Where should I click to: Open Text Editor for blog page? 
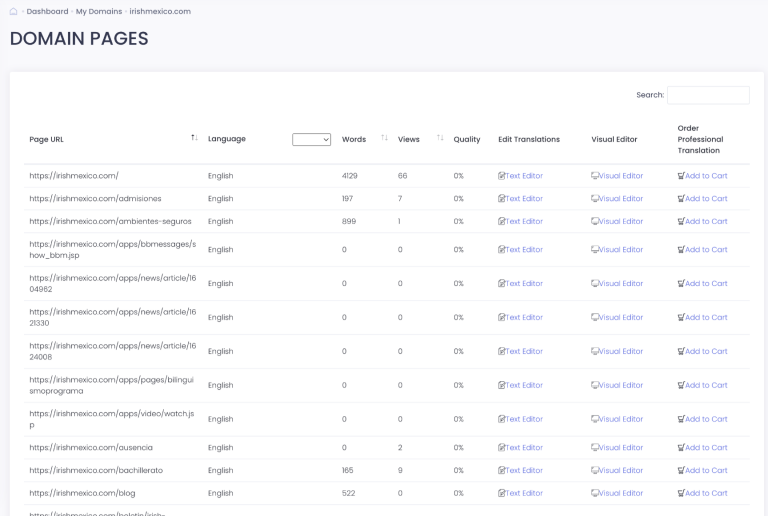[521, 493]
